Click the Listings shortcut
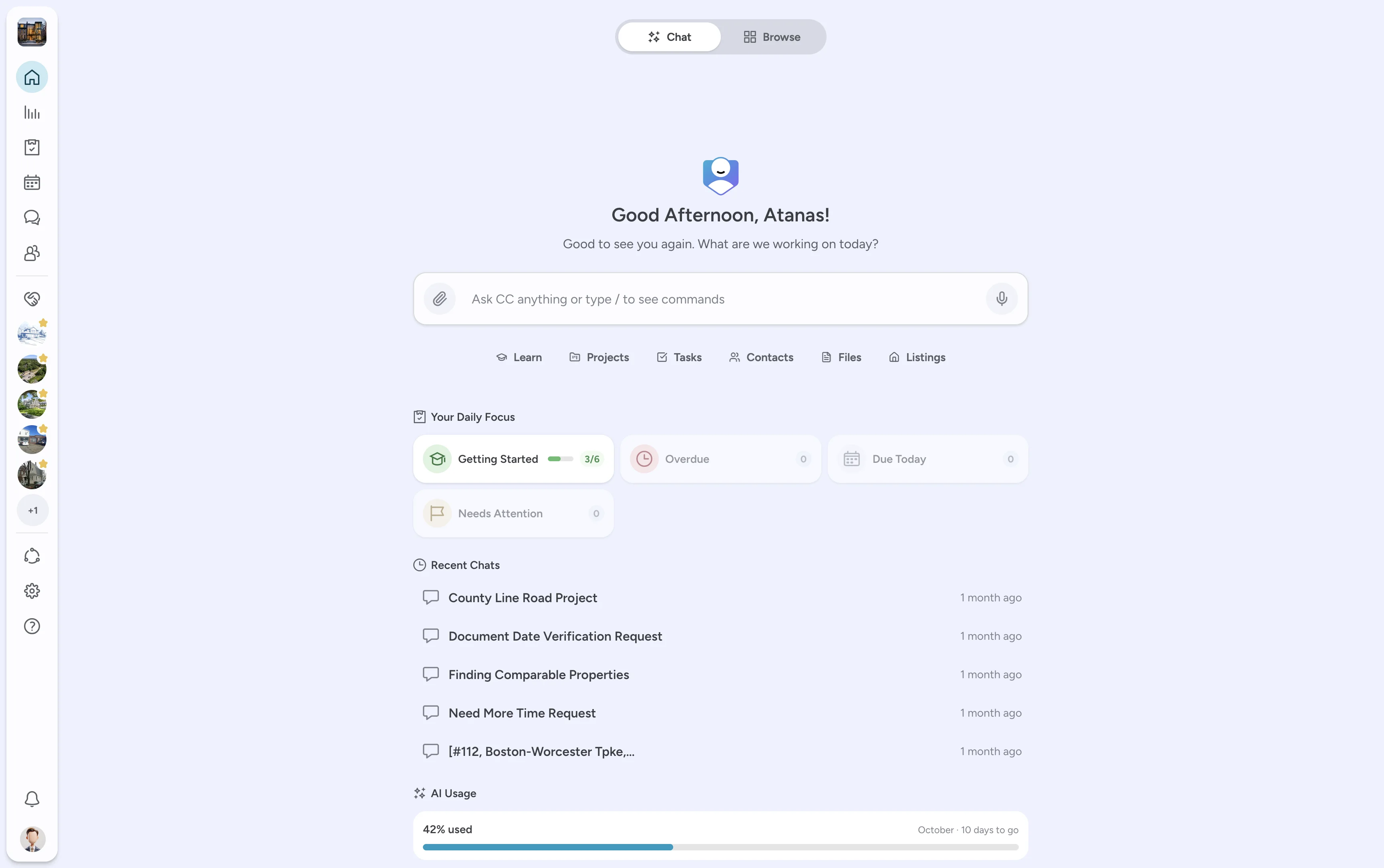Image resolution: width=1384 pixels, height=868 pixels. point(917,357)
